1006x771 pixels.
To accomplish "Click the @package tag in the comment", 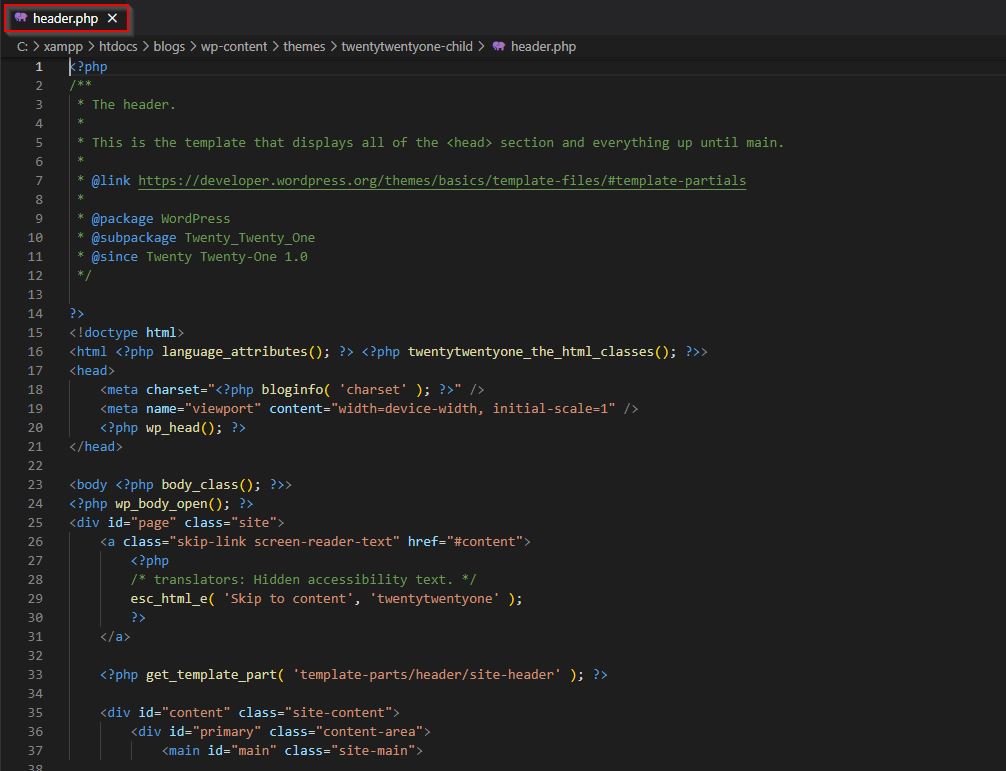I will [x=123, y=219].
